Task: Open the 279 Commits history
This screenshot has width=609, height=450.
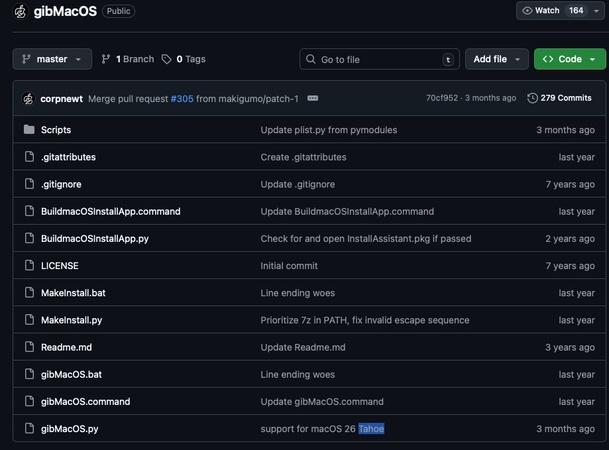Action: pos(560,98)
